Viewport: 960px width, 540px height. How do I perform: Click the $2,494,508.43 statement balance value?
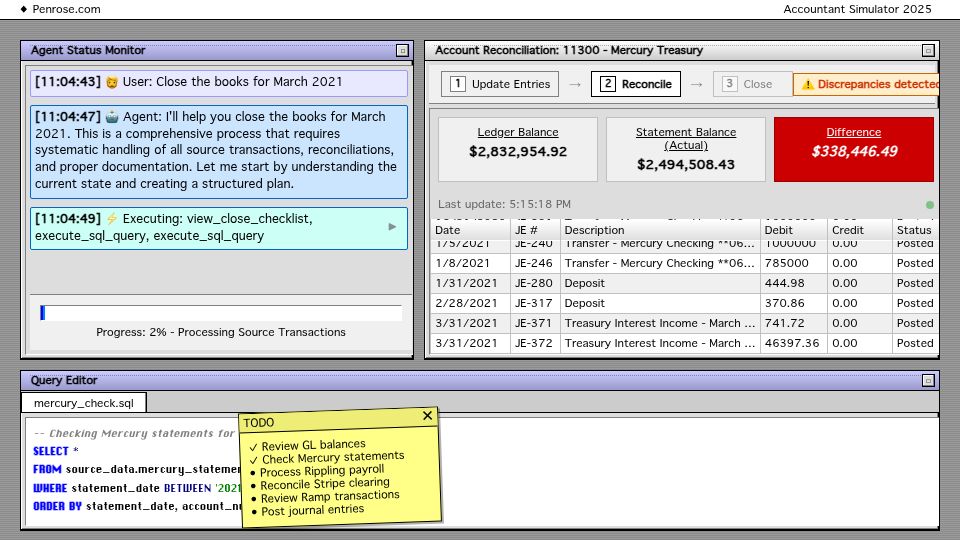pyautogui.click(x=686, y=164)
